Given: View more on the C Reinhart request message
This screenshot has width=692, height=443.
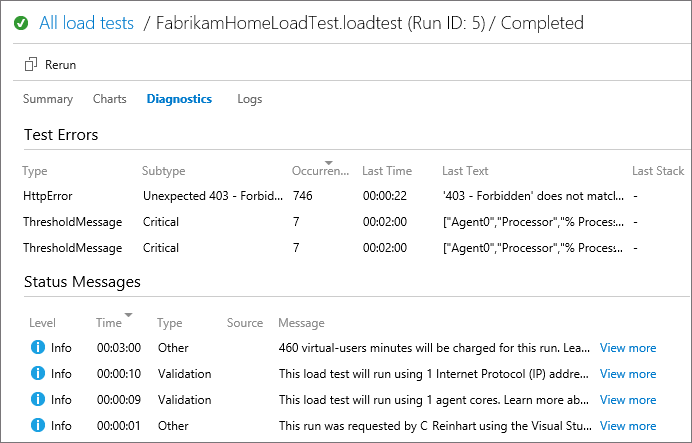Looking at the screenshot, I should 628,426.
